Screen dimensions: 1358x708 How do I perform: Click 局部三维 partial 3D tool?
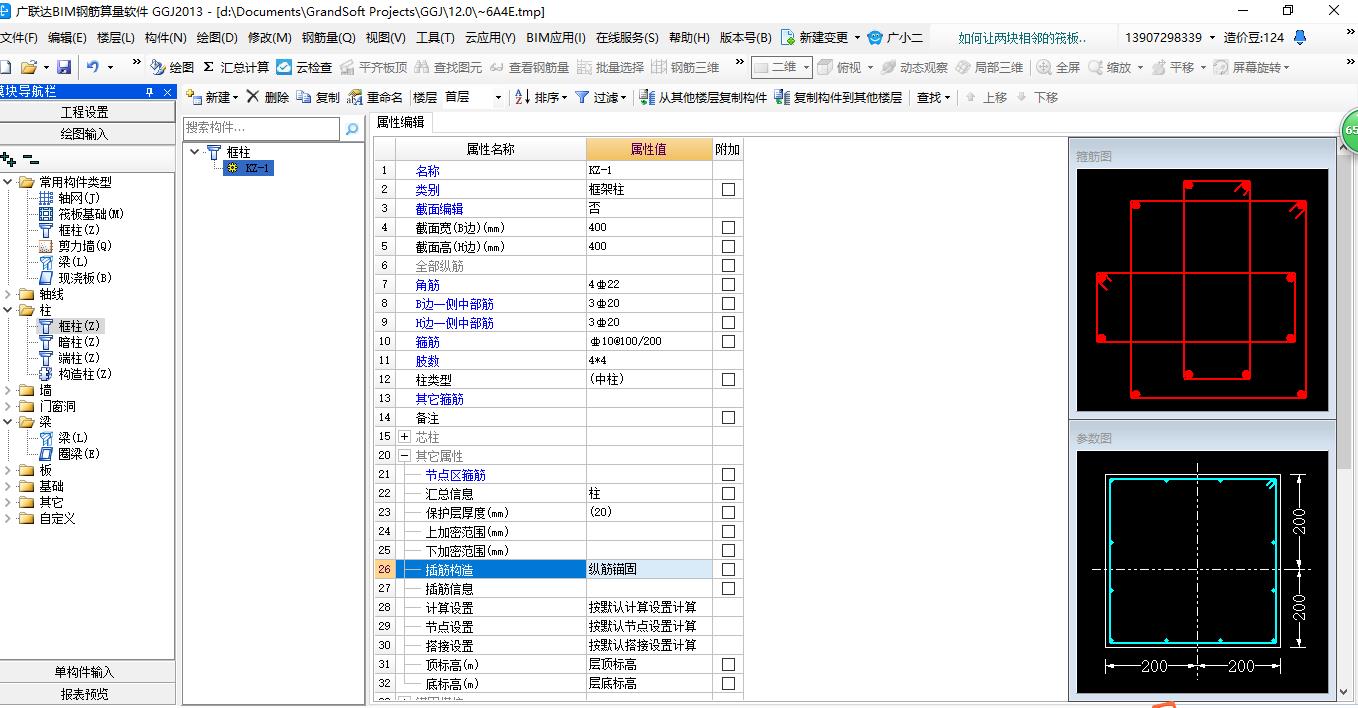pos(989,67)
